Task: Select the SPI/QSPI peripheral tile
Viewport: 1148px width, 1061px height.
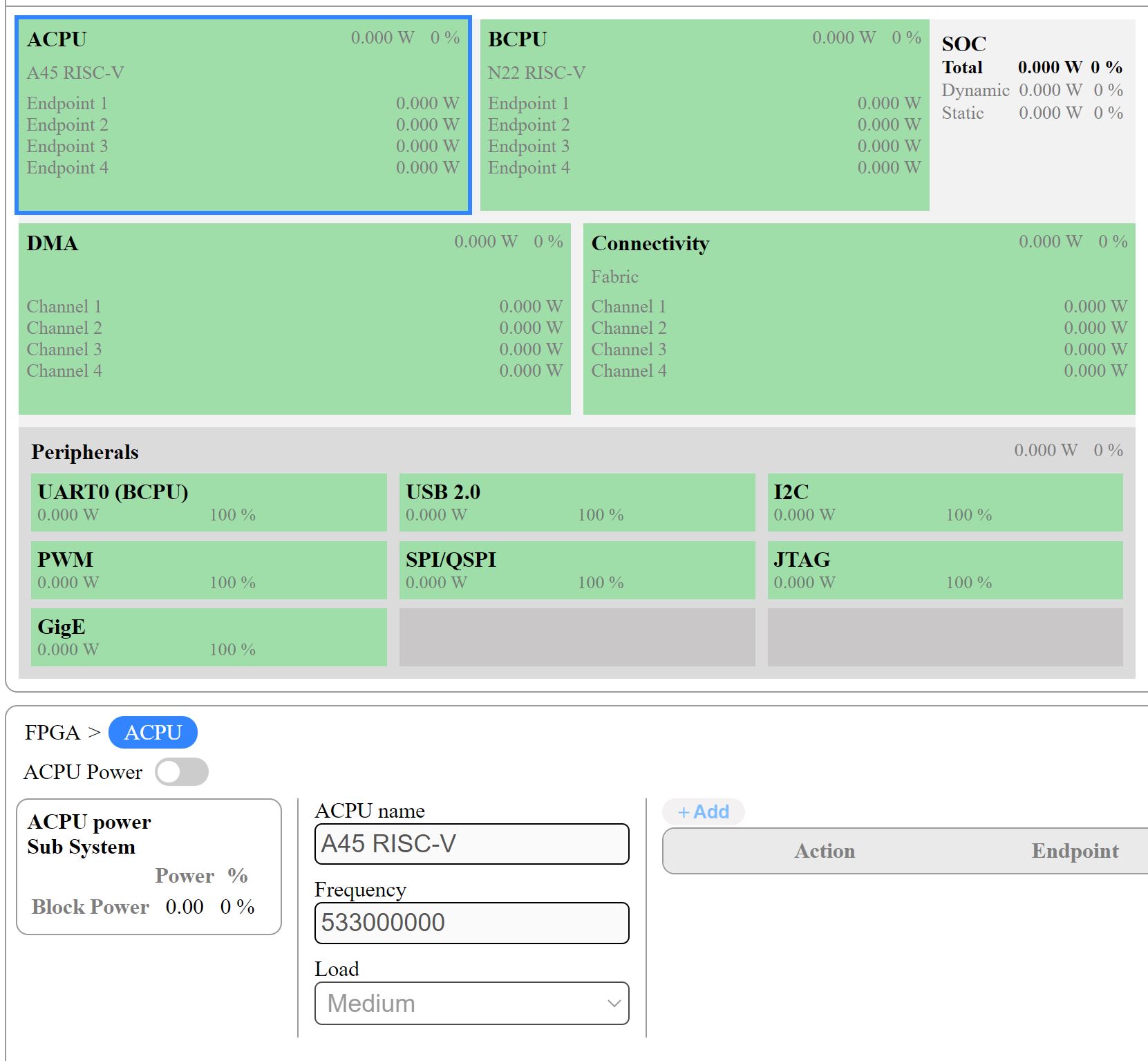Action: [x=577, y=570]
